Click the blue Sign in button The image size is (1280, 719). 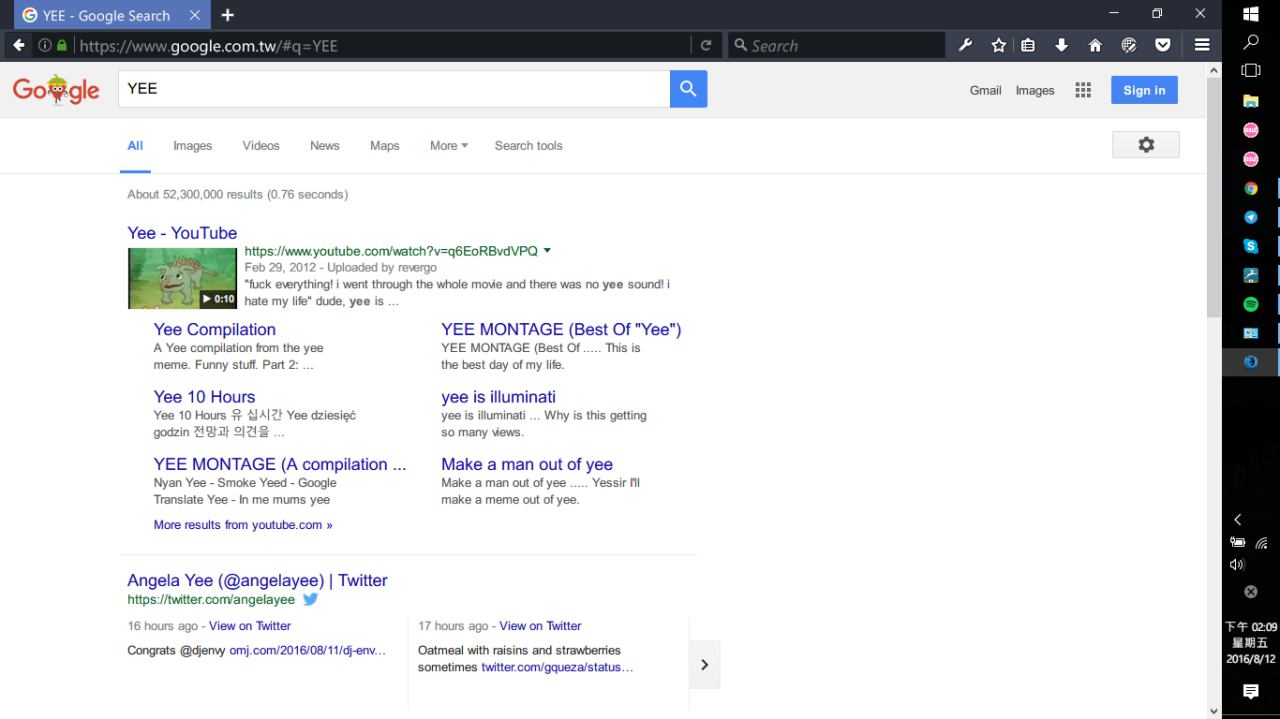1144,90
